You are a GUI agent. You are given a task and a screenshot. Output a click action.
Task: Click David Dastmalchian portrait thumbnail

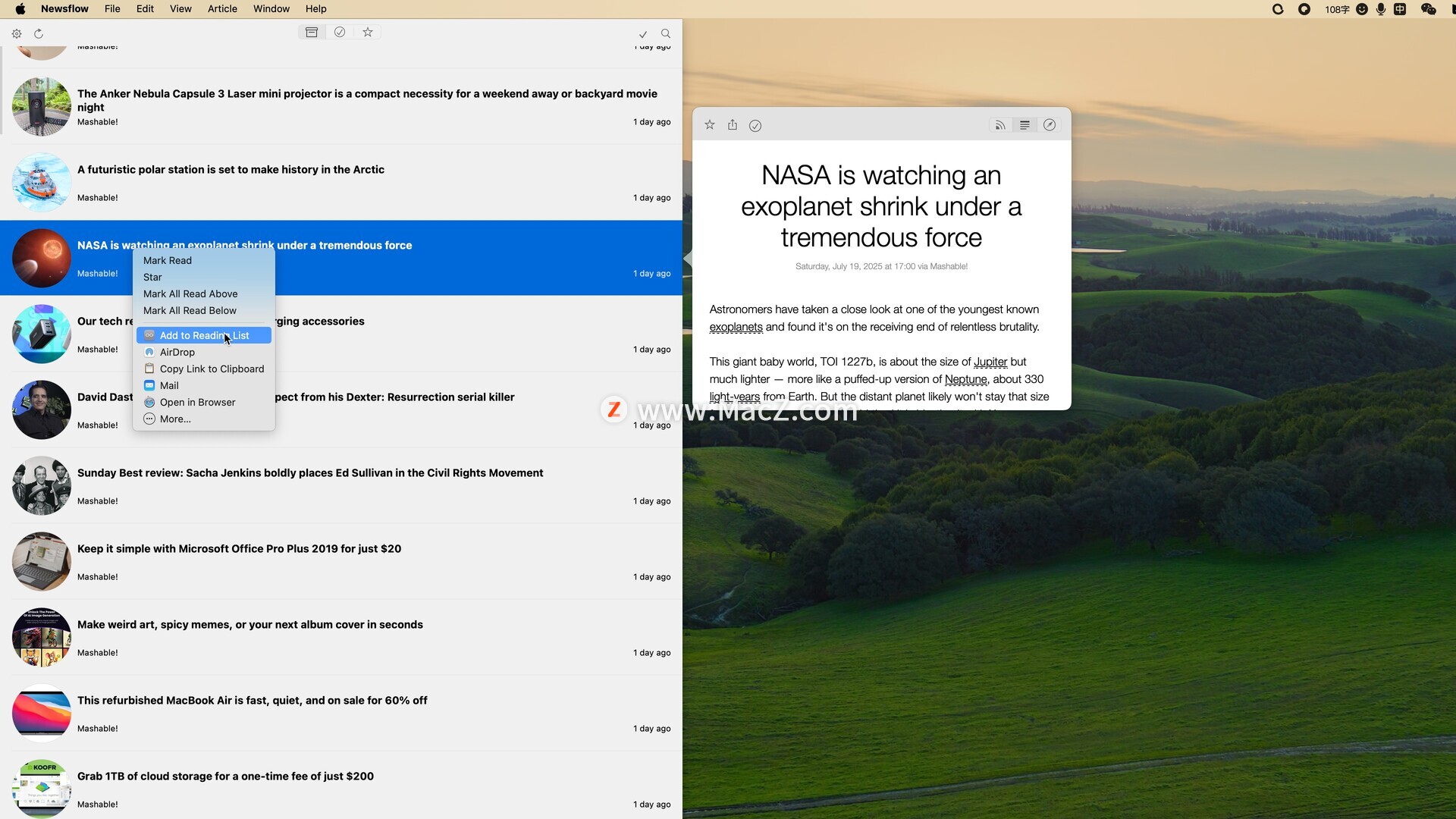coord(42,410)
